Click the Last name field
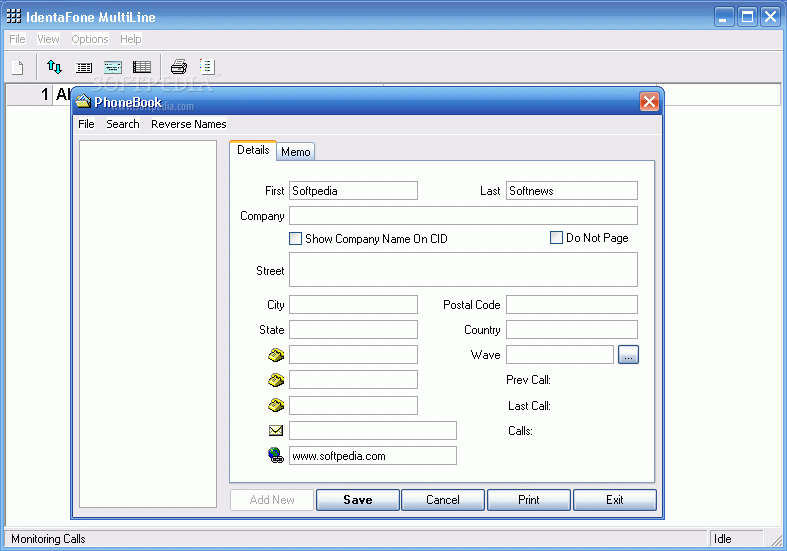This screenshot has width=787, height=551. coord(572,191)
